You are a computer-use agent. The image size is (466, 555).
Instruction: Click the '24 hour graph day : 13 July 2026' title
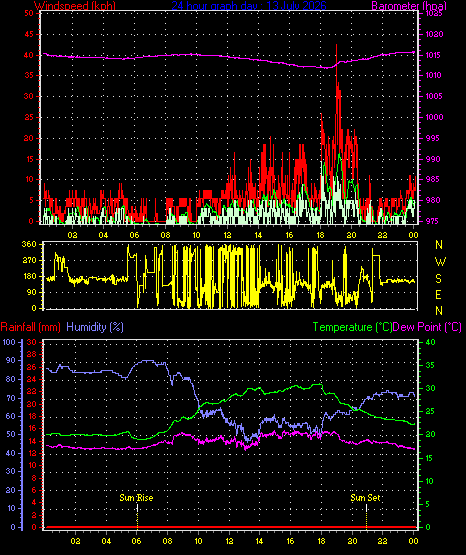(249, 6)
